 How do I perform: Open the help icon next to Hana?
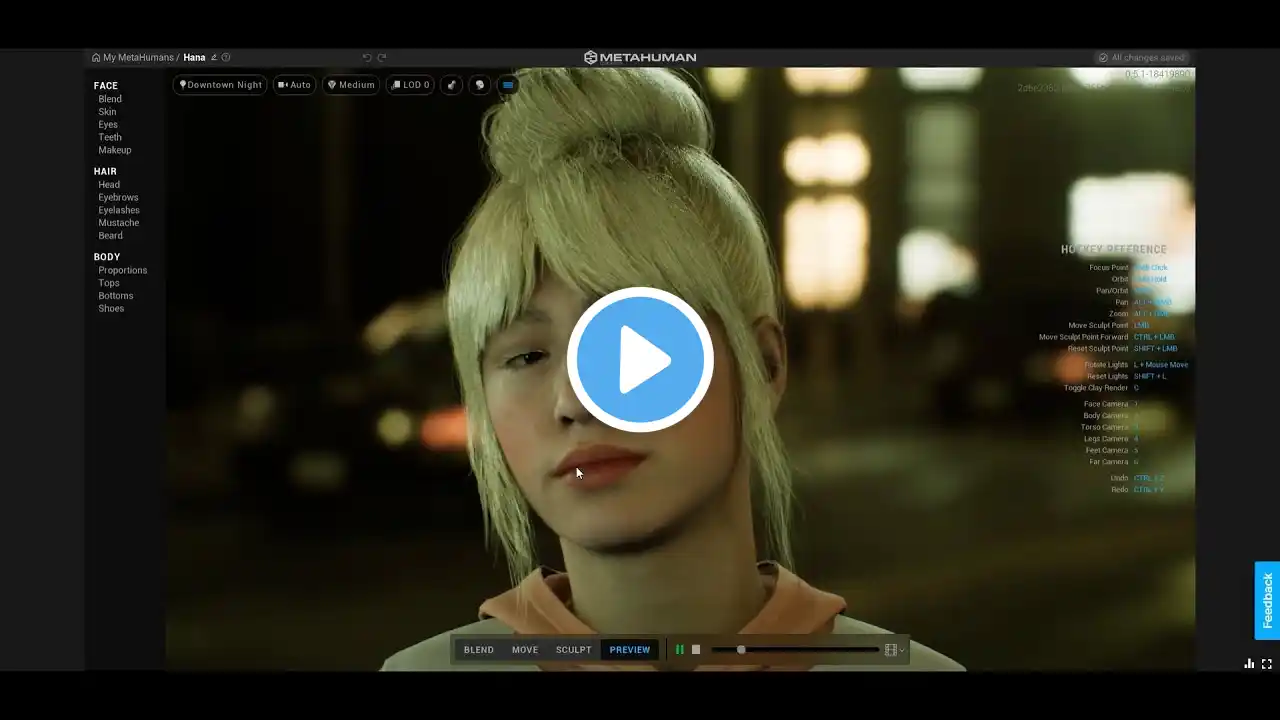coord(226,58)
